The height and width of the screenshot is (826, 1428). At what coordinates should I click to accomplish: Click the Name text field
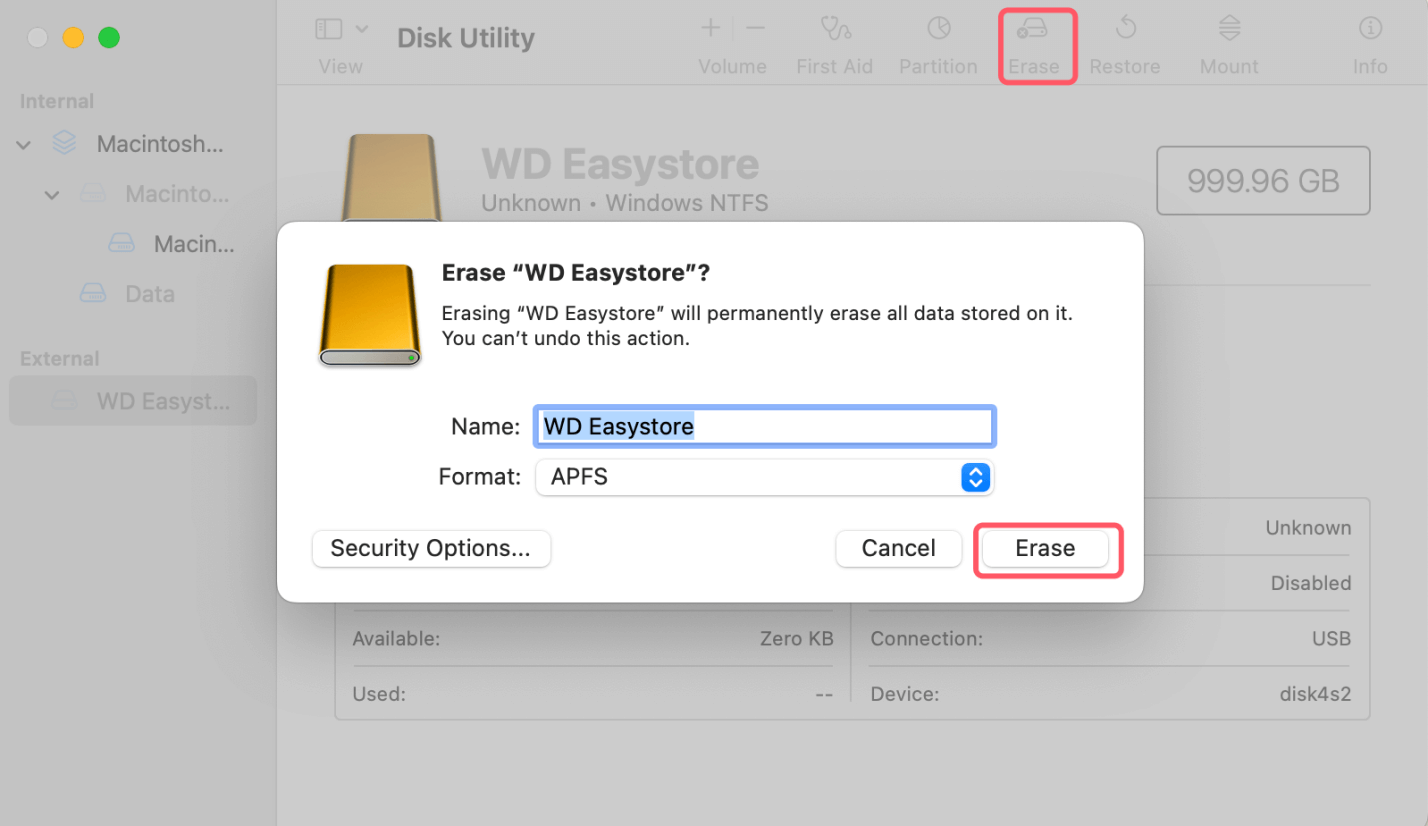pyautogui.click(x=763, y=426)
